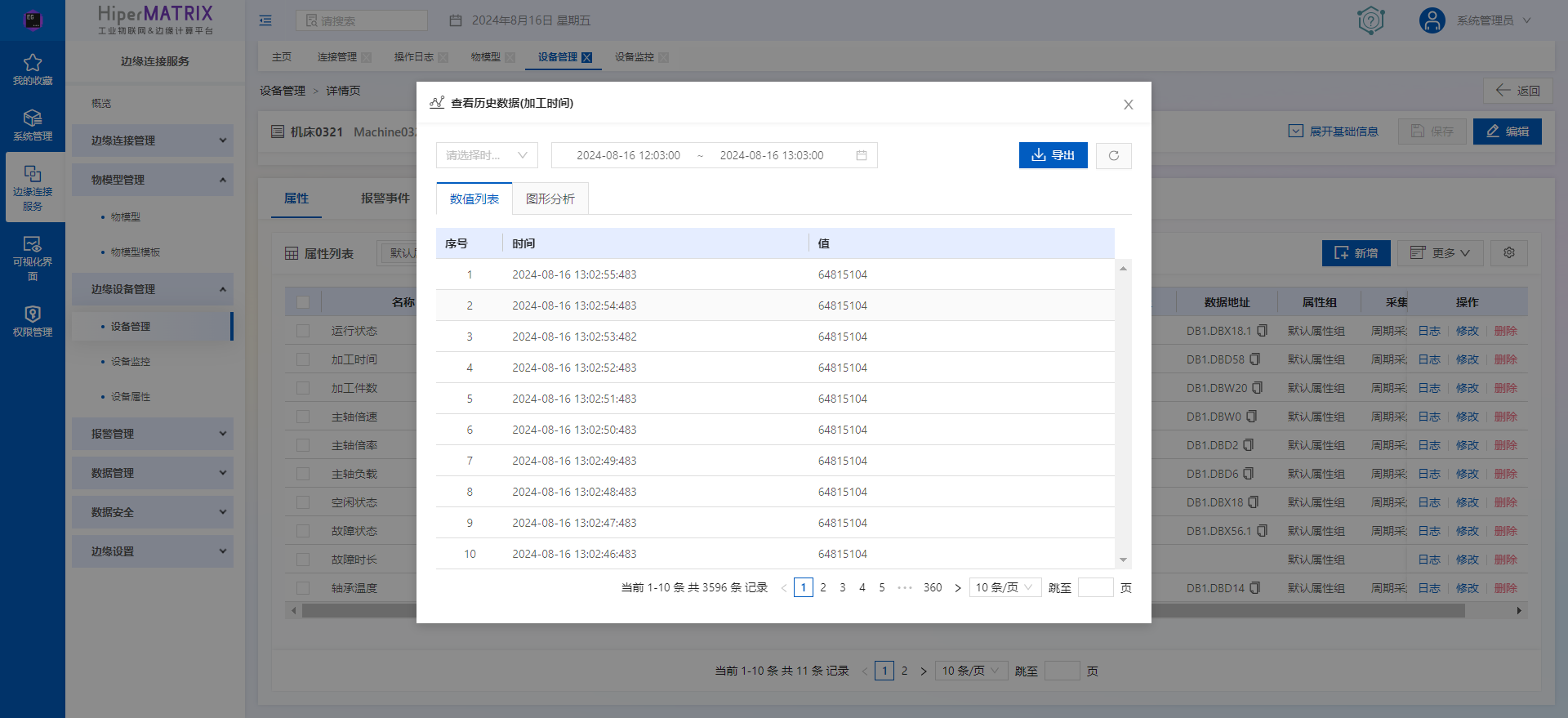The image size is (1568, 718).
Task: Open the 物模型 top tab
Action: click(x=486, y=57)
